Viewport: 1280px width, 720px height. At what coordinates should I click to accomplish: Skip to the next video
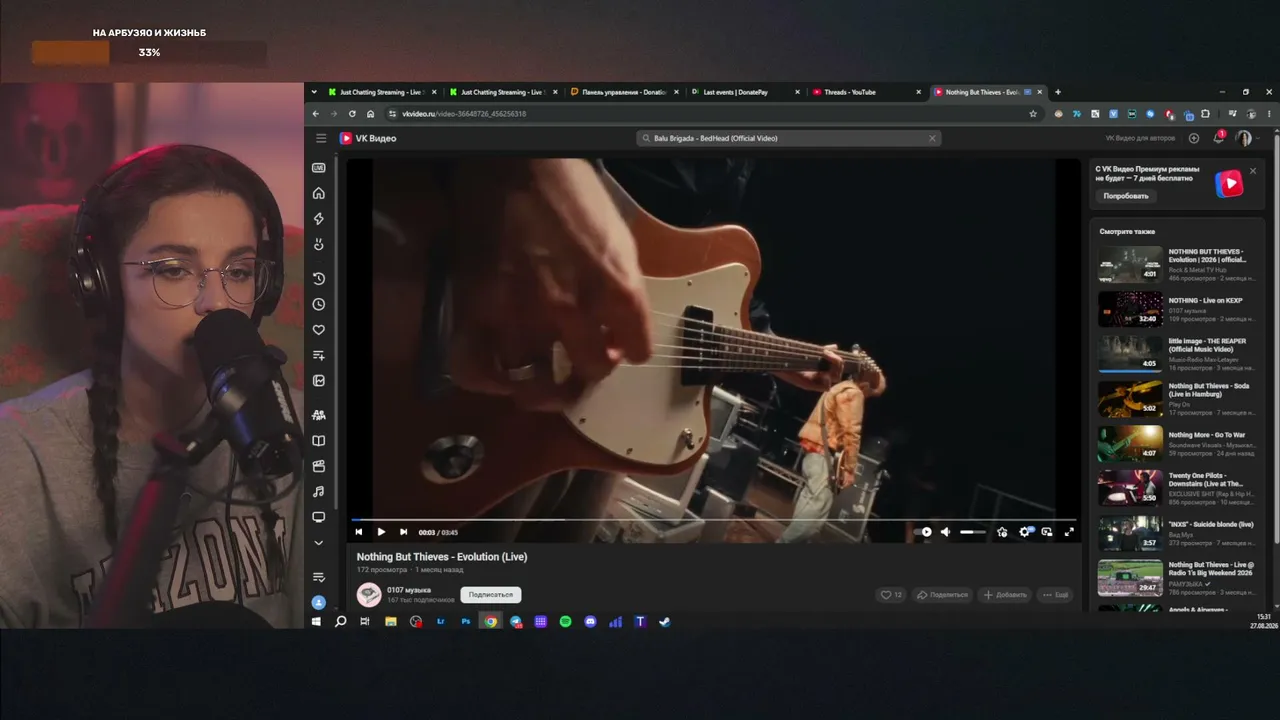[x=403, y=532]
